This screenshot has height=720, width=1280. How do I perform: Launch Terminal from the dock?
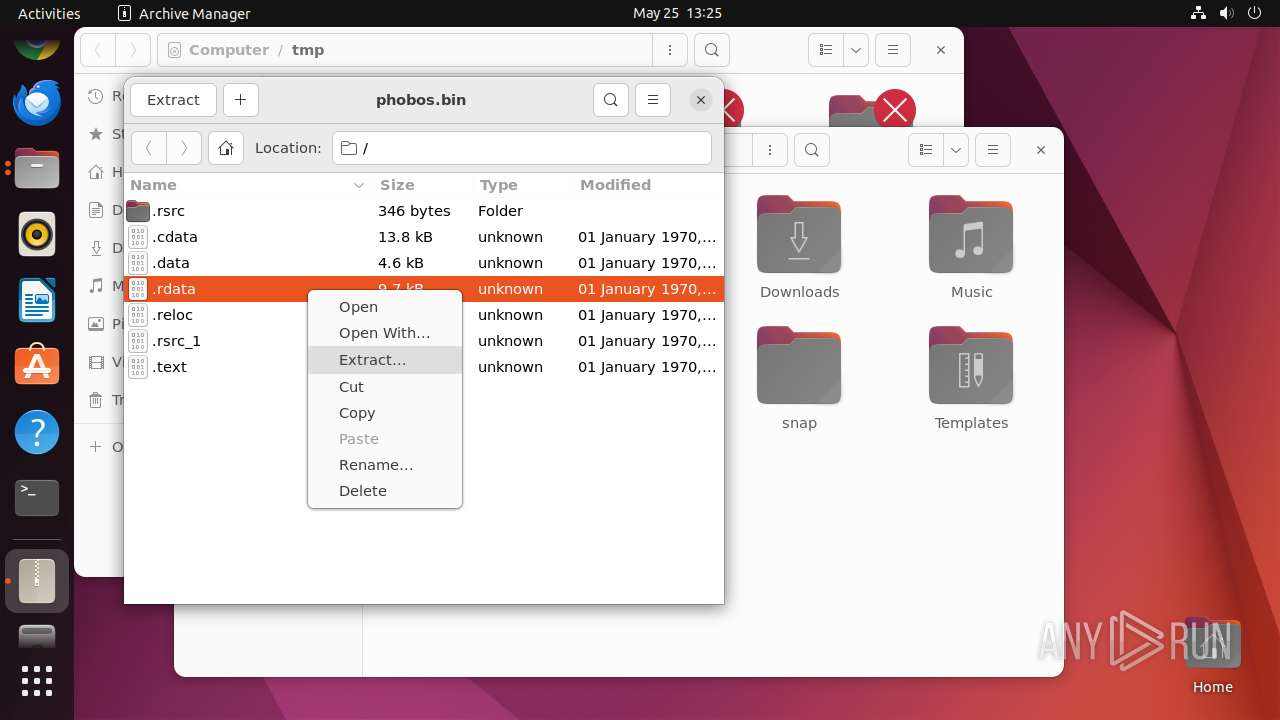[x=37, y=498]
